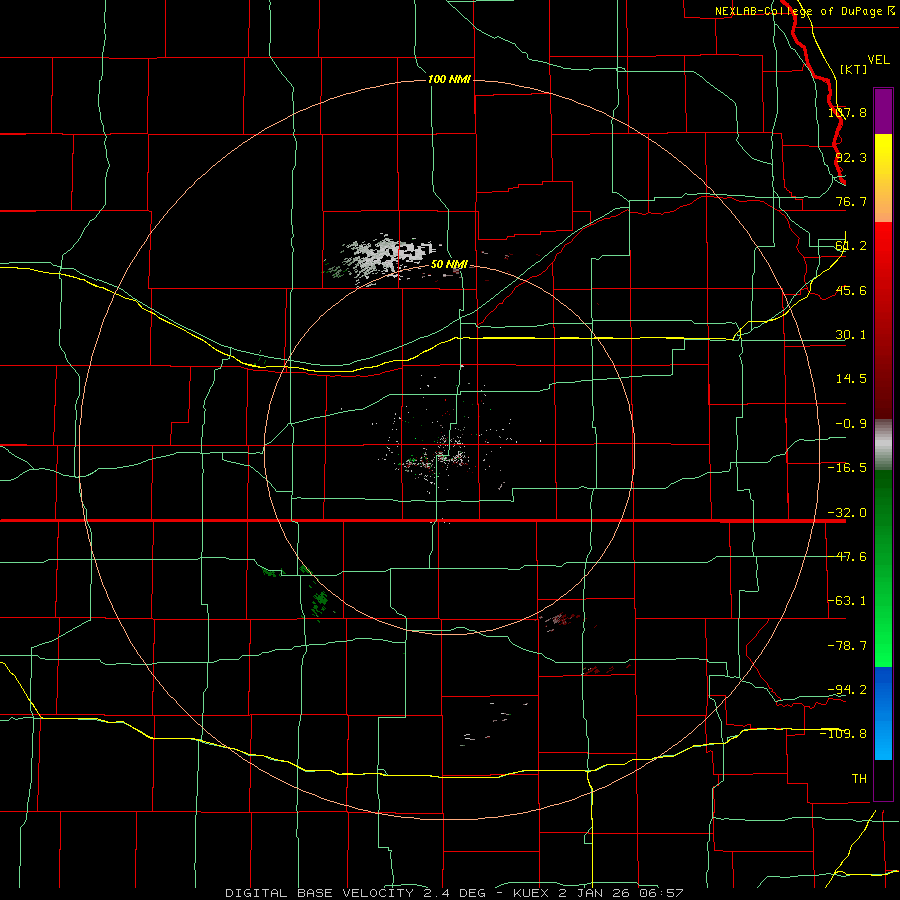Click the 92.3 velocity scale value
Image resolution: width=900 pixels, height=900 pixels.
pos(851,157)
